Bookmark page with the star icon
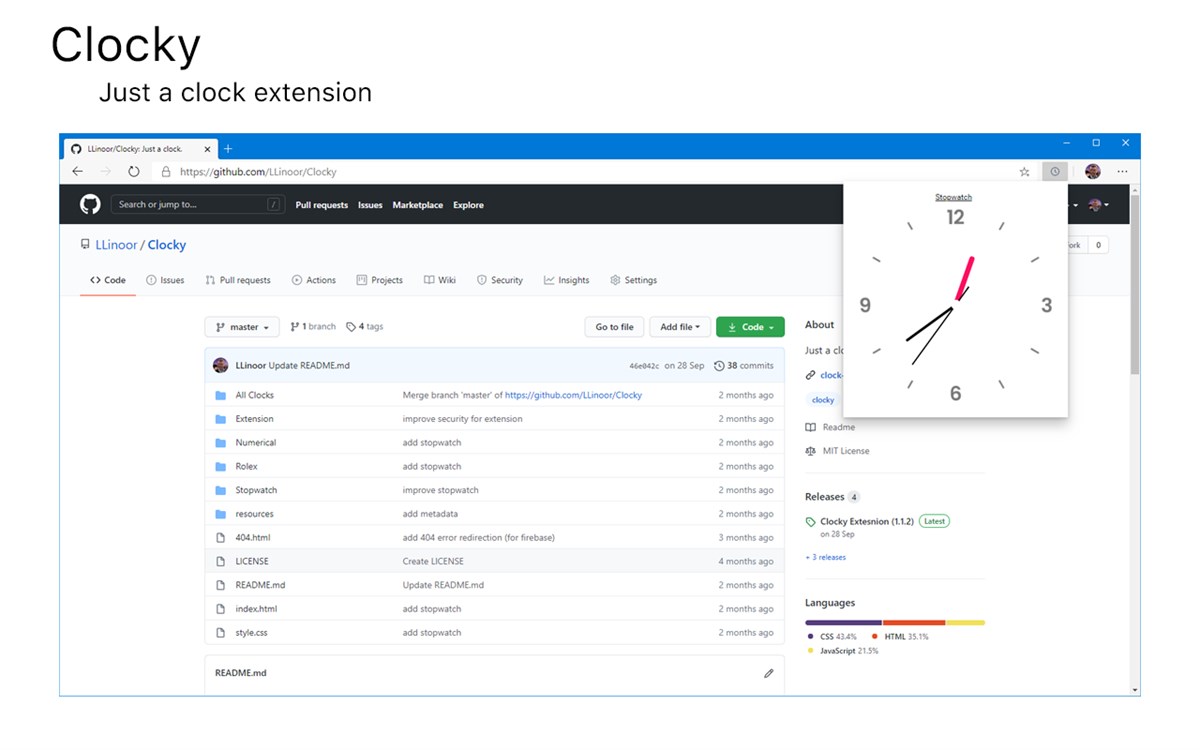Image resolution: width=1200 pixels, height=750 pixels. click(x=1025, y=172)
